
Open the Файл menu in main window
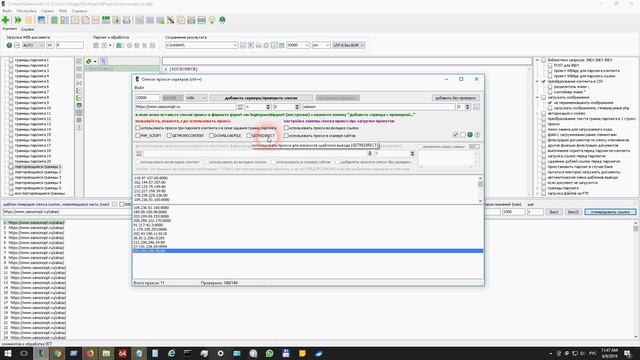(x=7, y=11)
